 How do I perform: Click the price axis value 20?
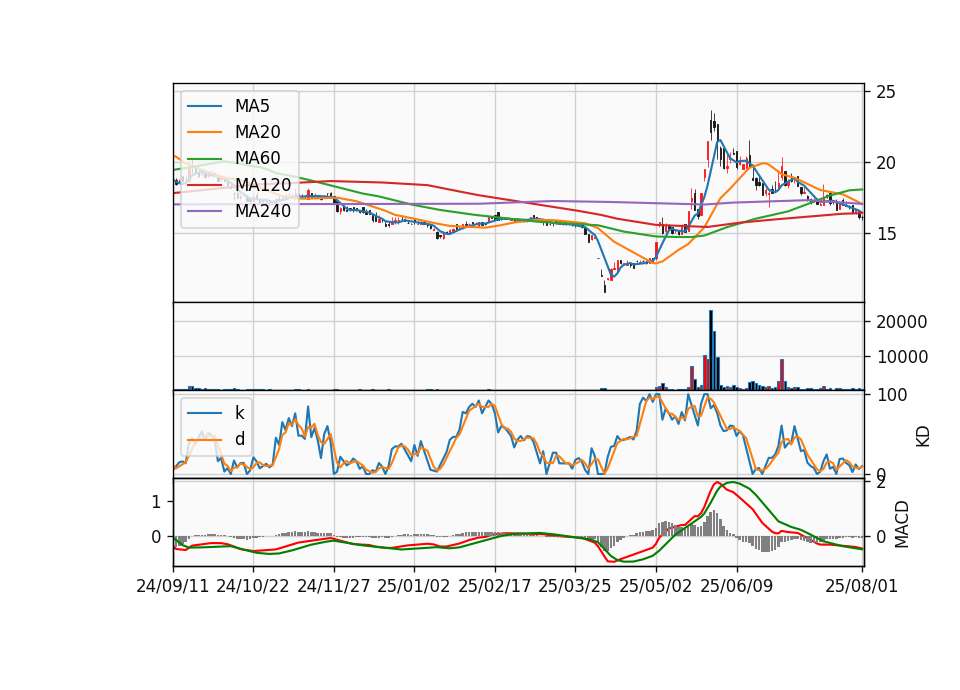point(886,163)
